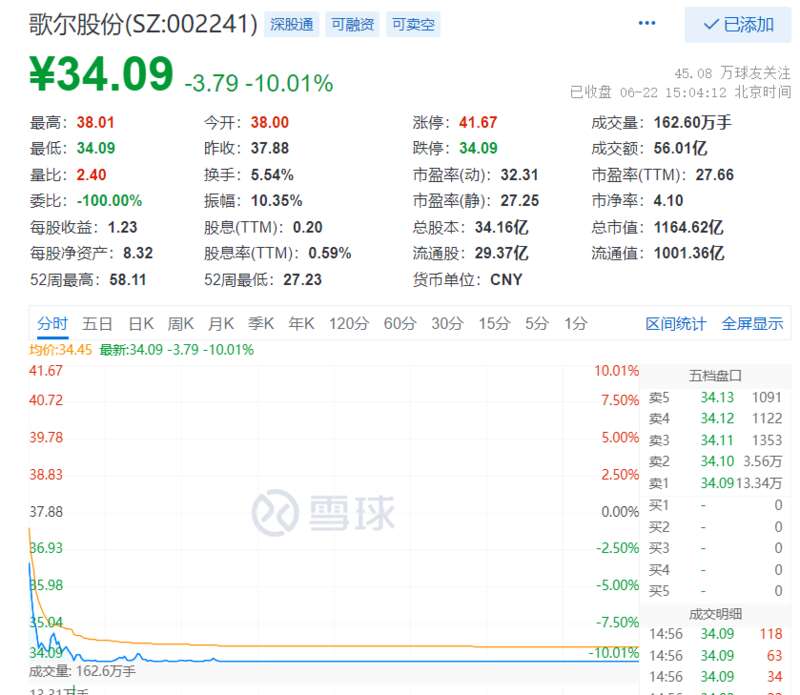Click the 卖2 order row at 34.10

[x=715, y=461]
